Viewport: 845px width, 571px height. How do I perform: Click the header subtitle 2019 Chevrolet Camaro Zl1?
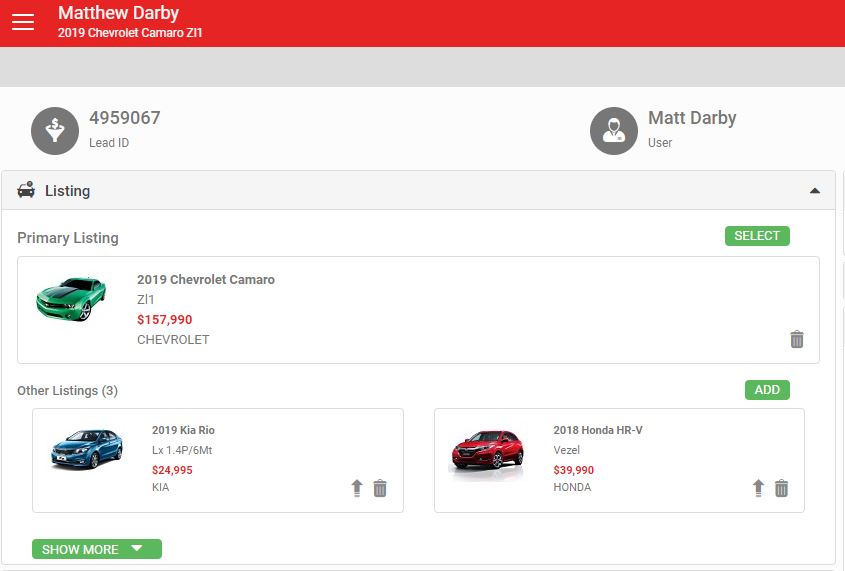tap(130, 32)
